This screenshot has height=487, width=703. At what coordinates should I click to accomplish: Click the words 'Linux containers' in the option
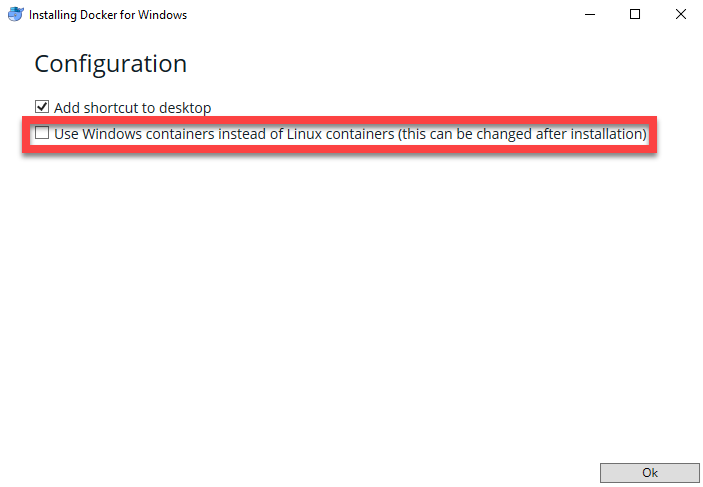tap(340, 134)
